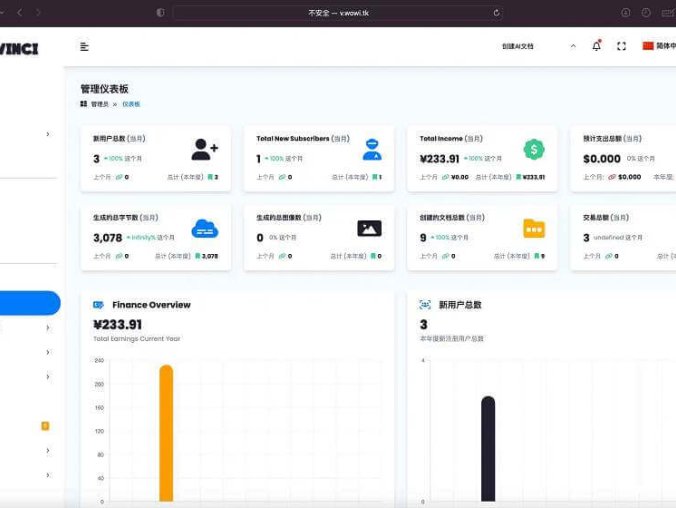Enter fullscreen mode via the expand icon
This screenshot has width=676, height=508.
pyautogui.click(x=621, y=46)
